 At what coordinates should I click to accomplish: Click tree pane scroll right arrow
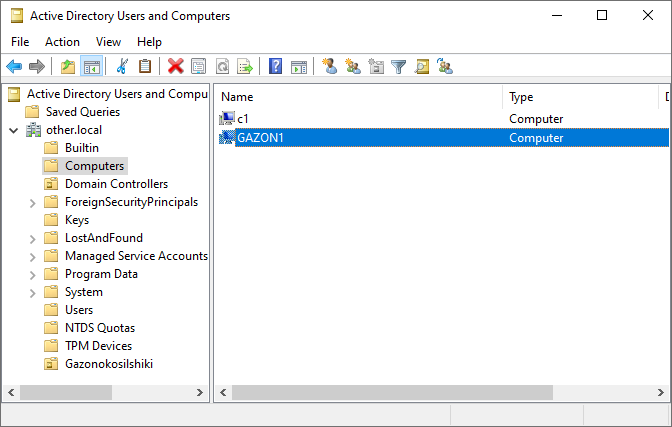click(x=200, y=392)
